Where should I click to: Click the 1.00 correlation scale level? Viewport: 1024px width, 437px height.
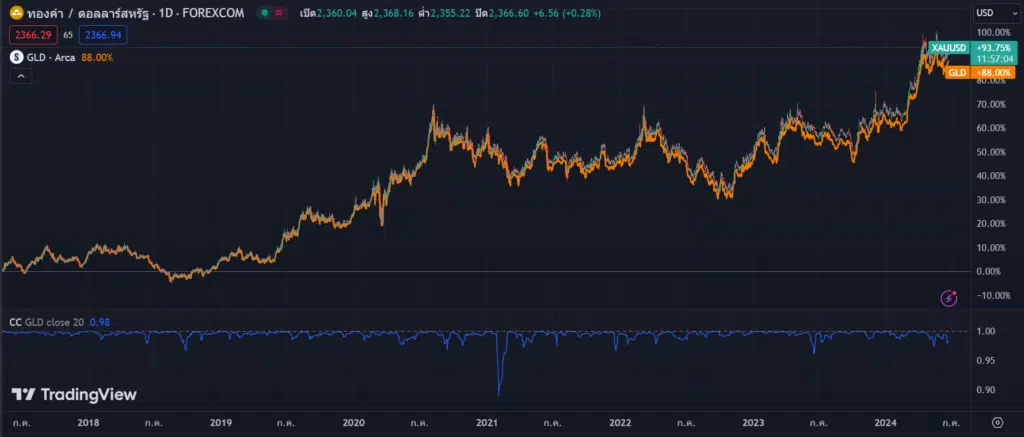[x=986, y=331]
